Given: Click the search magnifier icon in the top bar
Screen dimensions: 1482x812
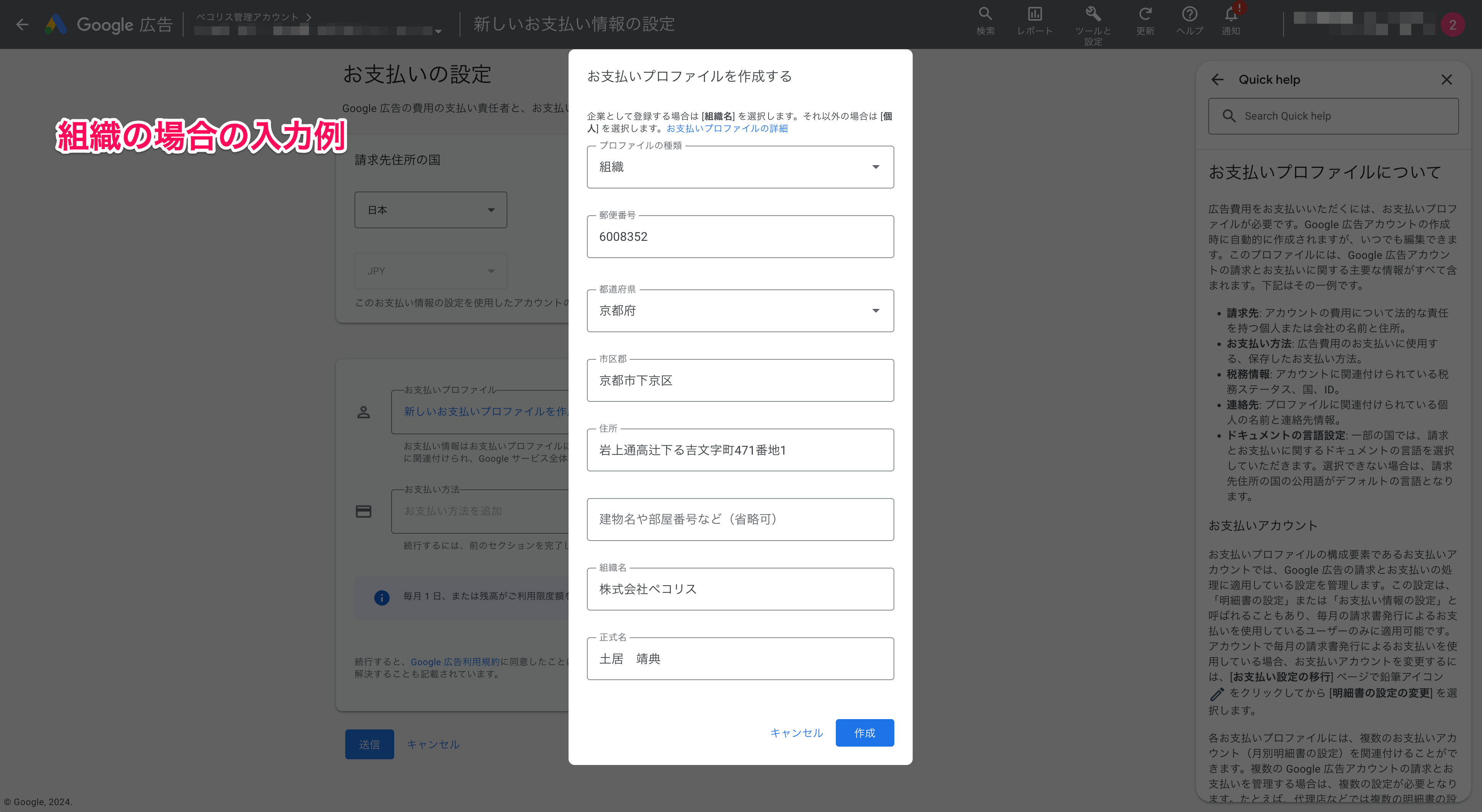Looking at the screenshot, I should click(x=985, y=14).
